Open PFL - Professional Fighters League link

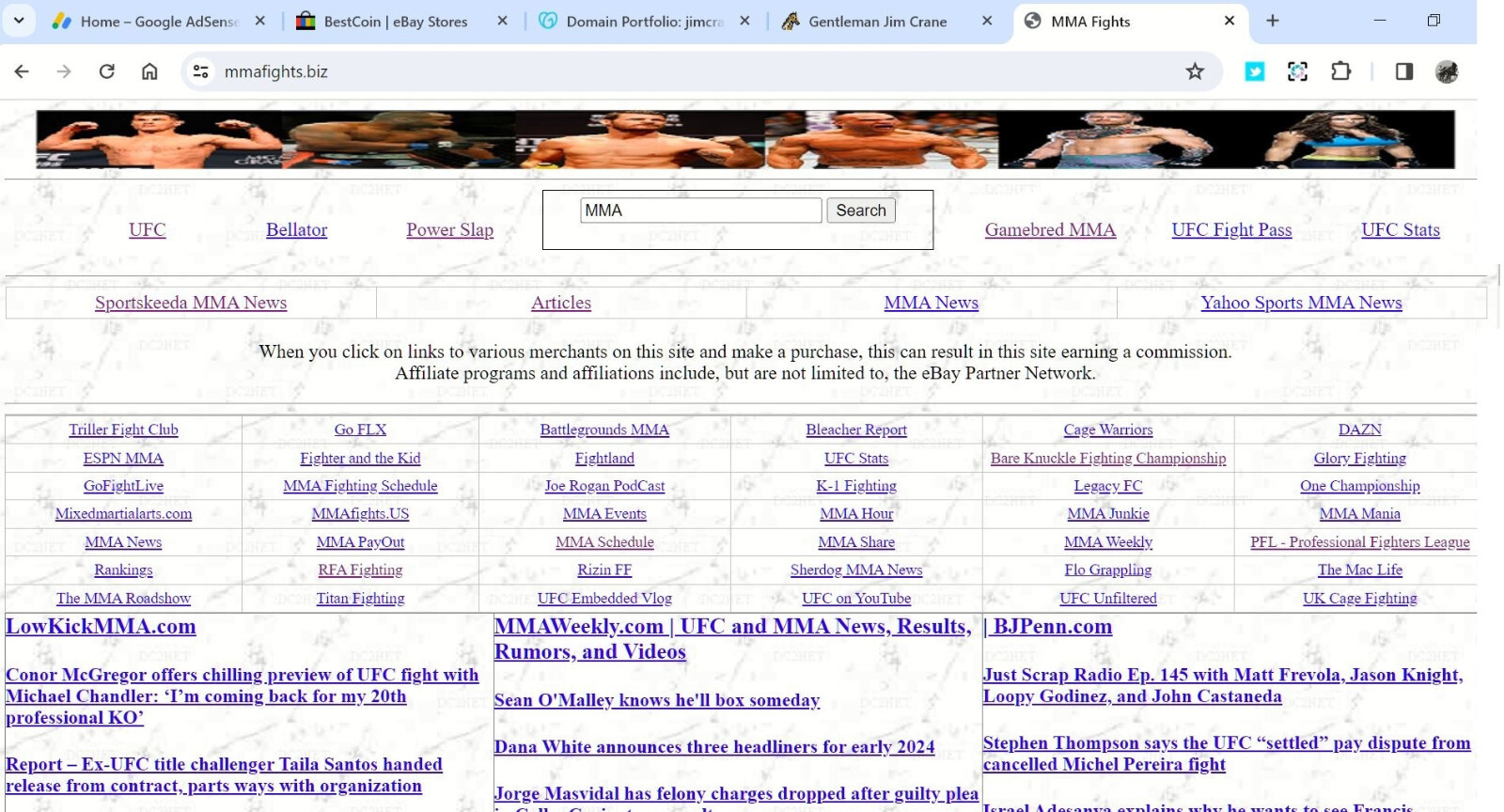click(1360, 542)
